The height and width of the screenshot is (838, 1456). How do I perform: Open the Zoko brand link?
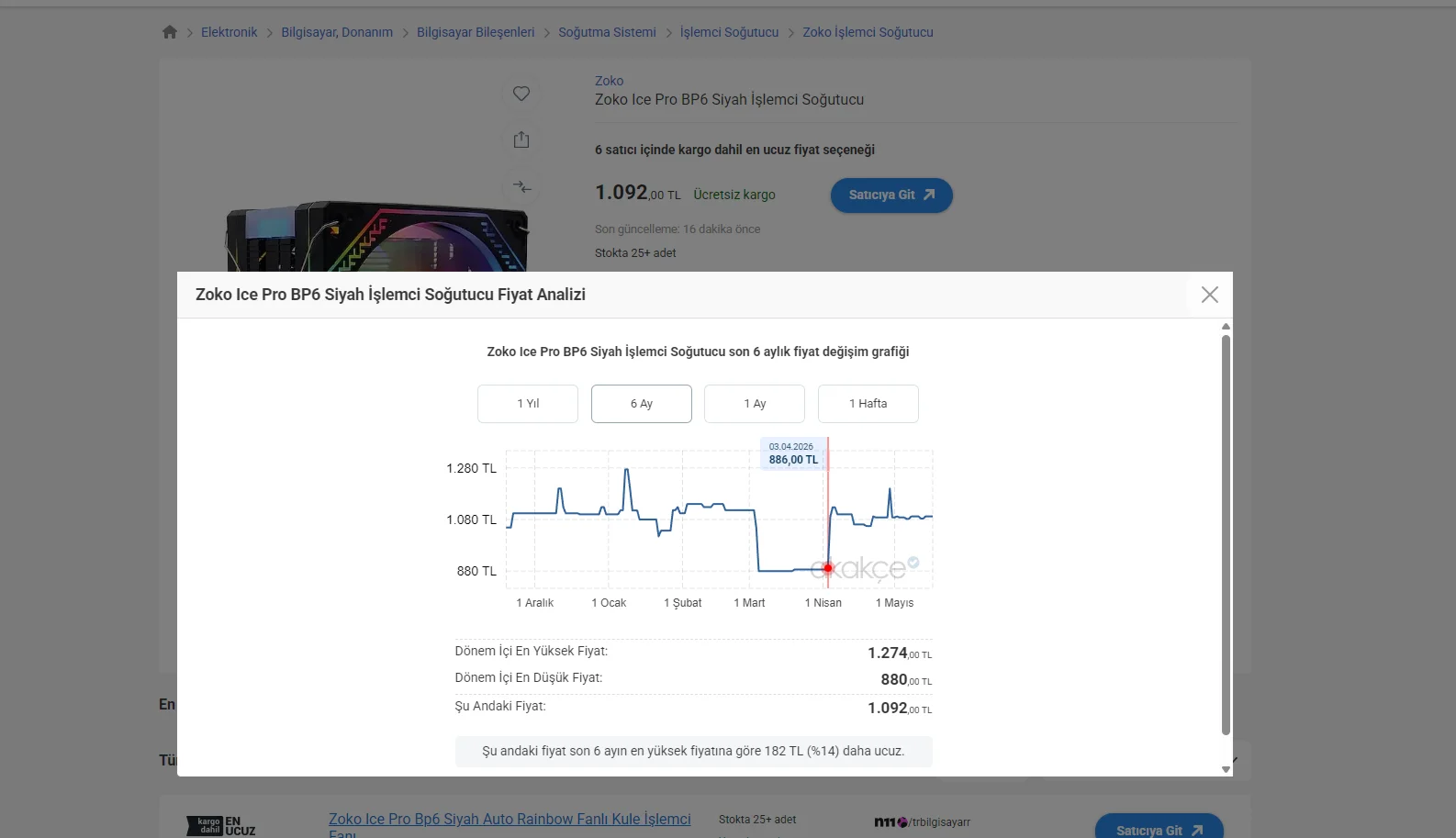coord(609,81)
